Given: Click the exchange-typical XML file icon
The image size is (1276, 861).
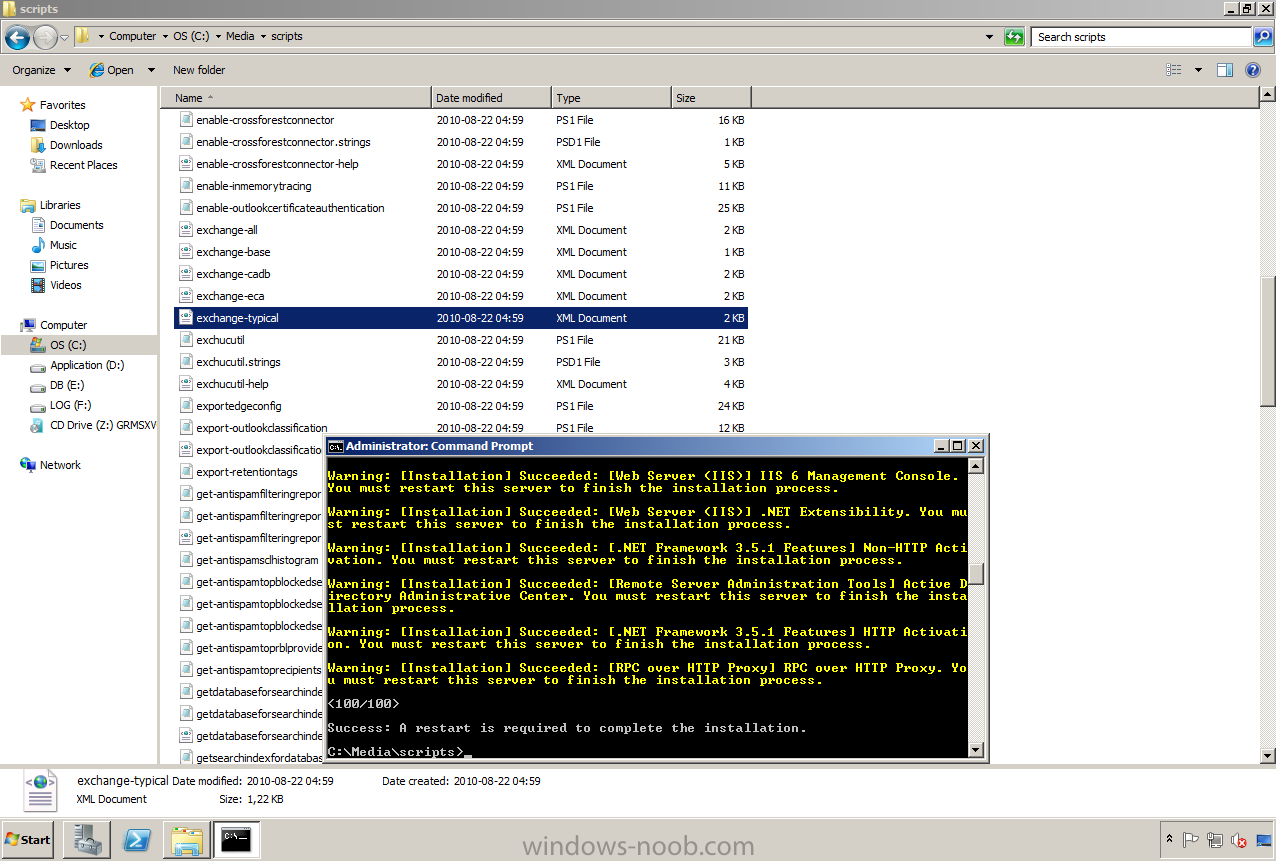Looking at the screenshot, I should [x=185, y=318].
